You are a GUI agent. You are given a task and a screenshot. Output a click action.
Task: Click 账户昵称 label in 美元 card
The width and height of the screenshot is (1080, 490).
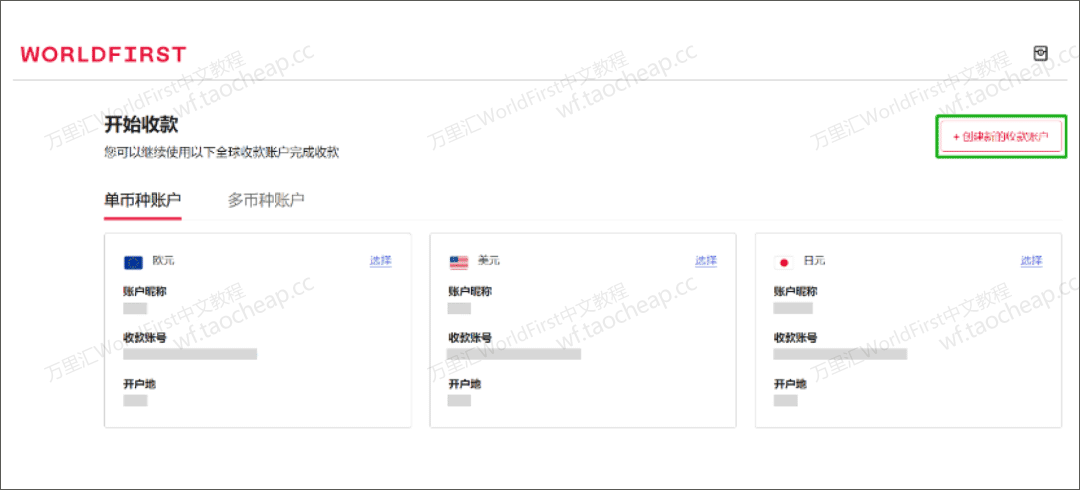point(470,292)
